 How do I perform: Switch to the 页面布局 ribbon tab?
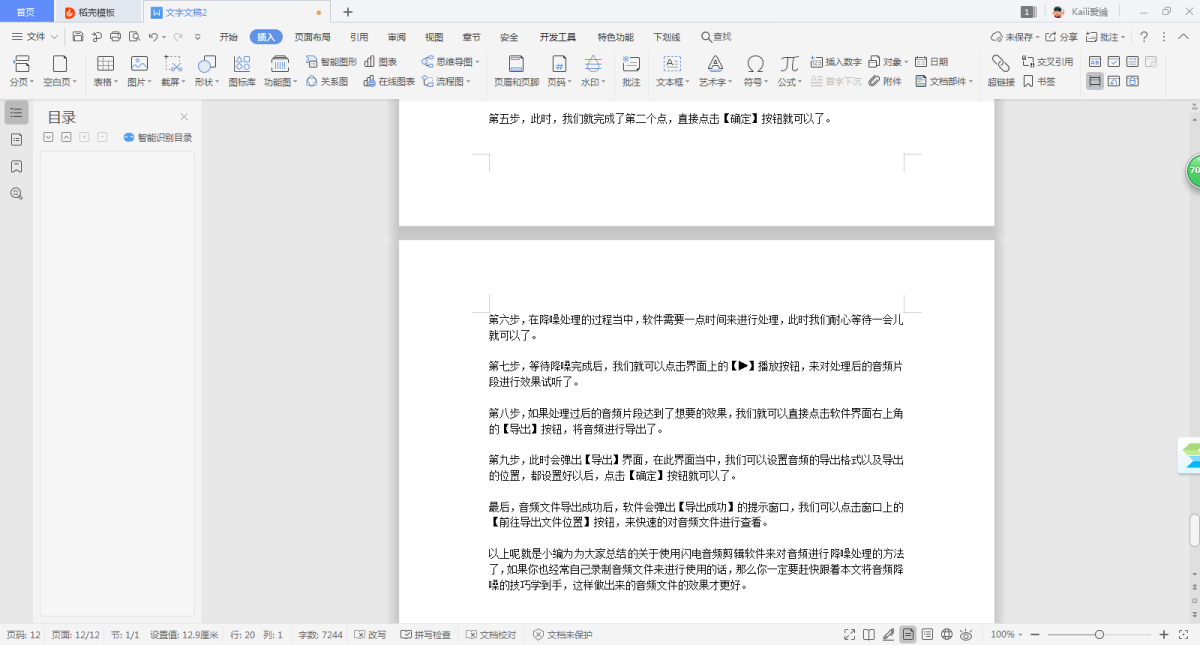coord(312,37)
